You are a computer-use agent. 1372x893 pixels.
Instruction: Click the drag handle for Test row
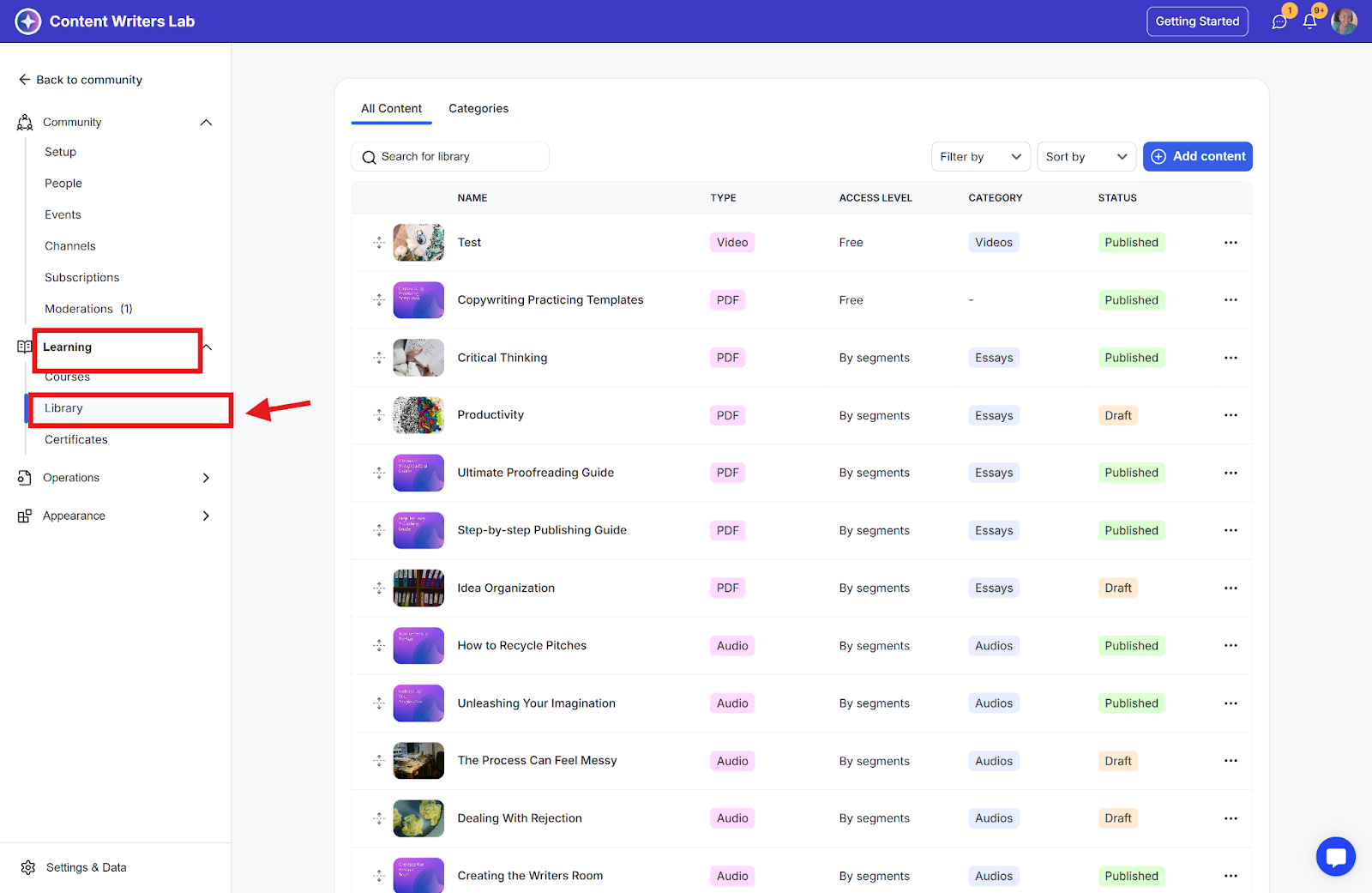point(379,243)
